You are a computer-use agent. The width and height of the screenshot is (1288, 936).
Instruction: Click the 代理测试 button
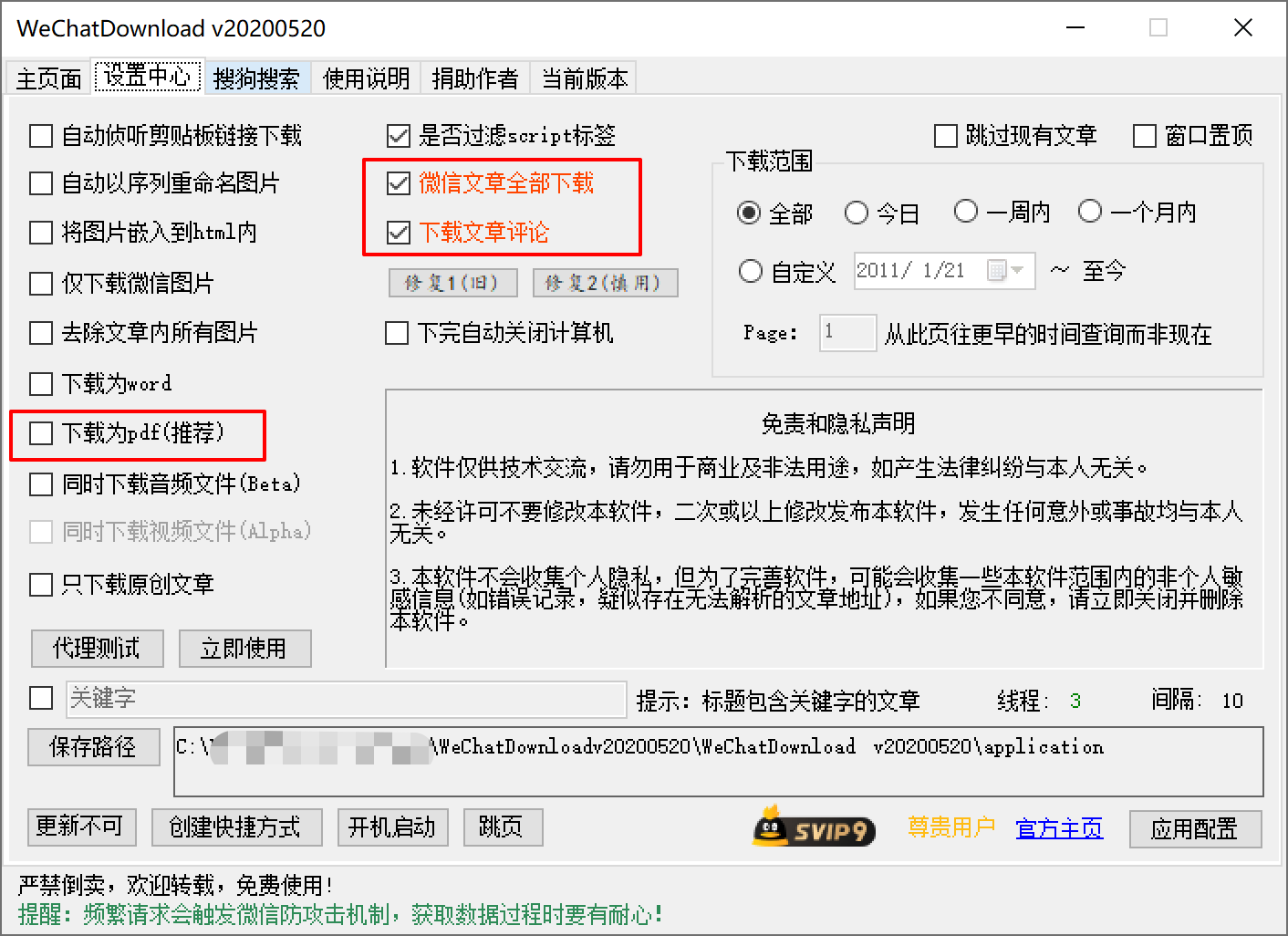(x=97, y=649)
